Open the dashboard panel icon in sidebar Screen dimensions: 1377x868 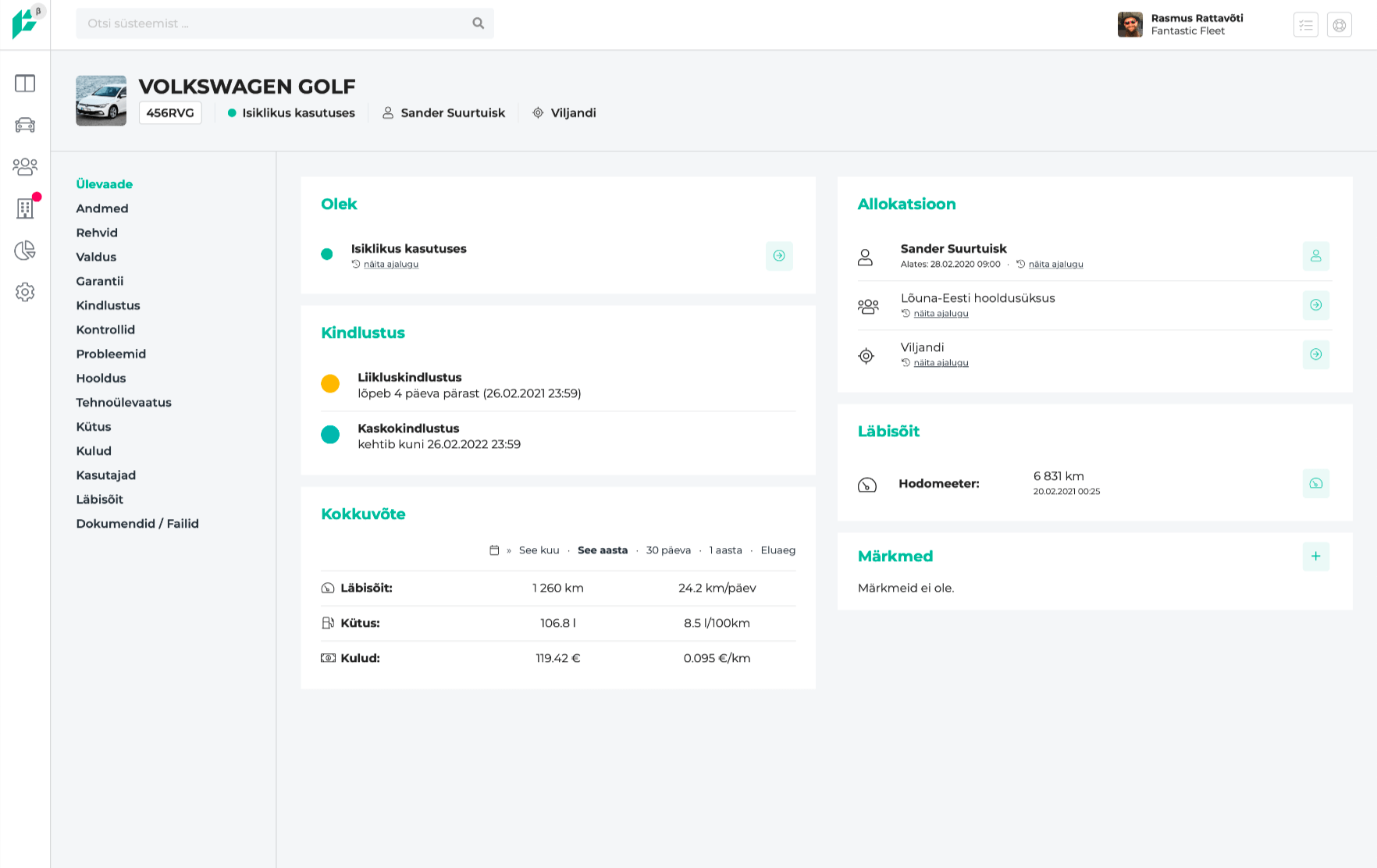coord(25,83)
